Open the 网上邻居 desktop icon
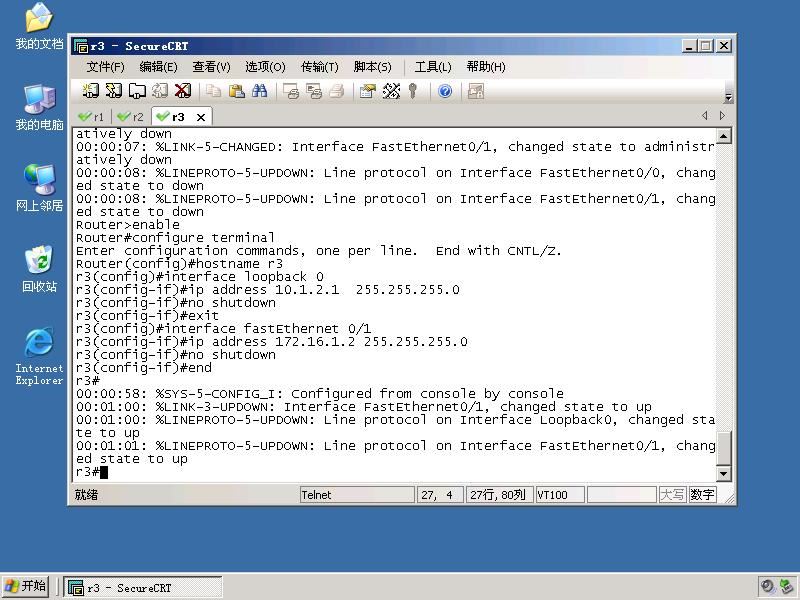 point(39,188)
